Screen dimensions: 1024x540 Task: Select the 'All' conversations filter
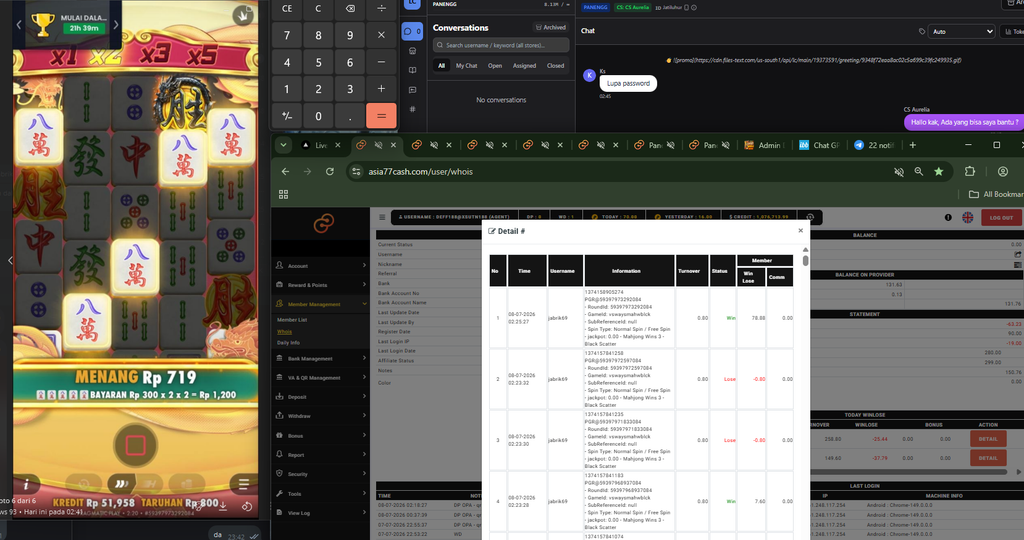coord(441,65)
